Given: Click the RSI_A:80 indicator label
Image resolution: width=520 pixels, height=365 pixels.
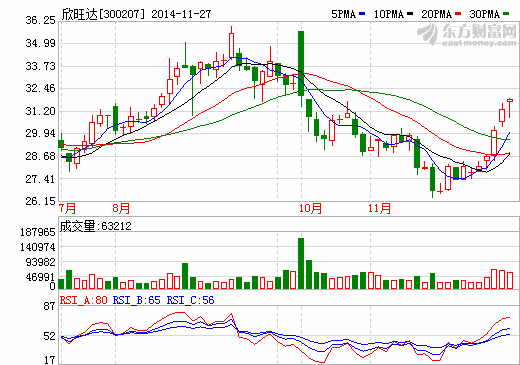Looking at the screenshot, I should (x=83, y=300).
